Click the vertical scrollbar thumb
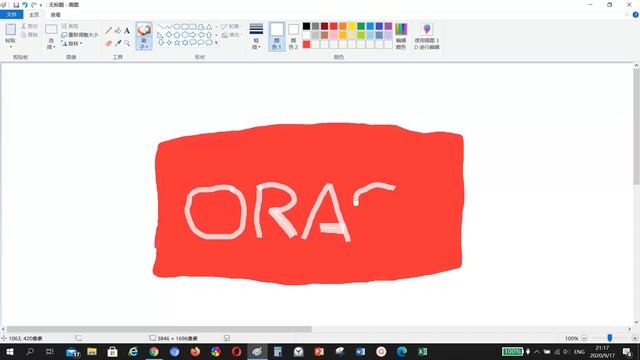This screenshot has height=360, width=640. click(636, 127)
